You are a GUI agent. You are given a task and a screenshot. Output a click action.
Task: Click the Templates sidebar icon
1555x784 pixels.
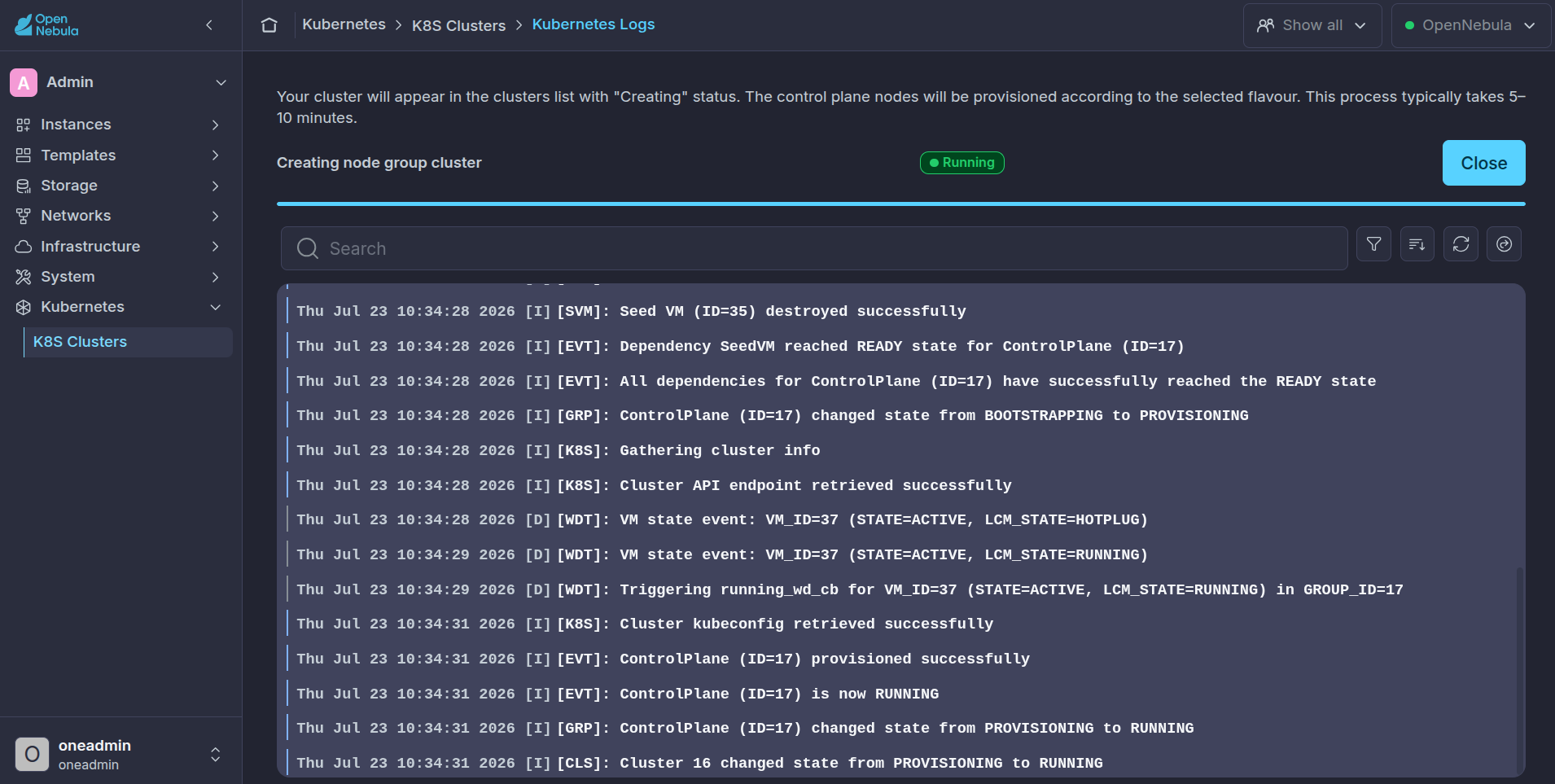pyautogui.click(x=24, y=155)
